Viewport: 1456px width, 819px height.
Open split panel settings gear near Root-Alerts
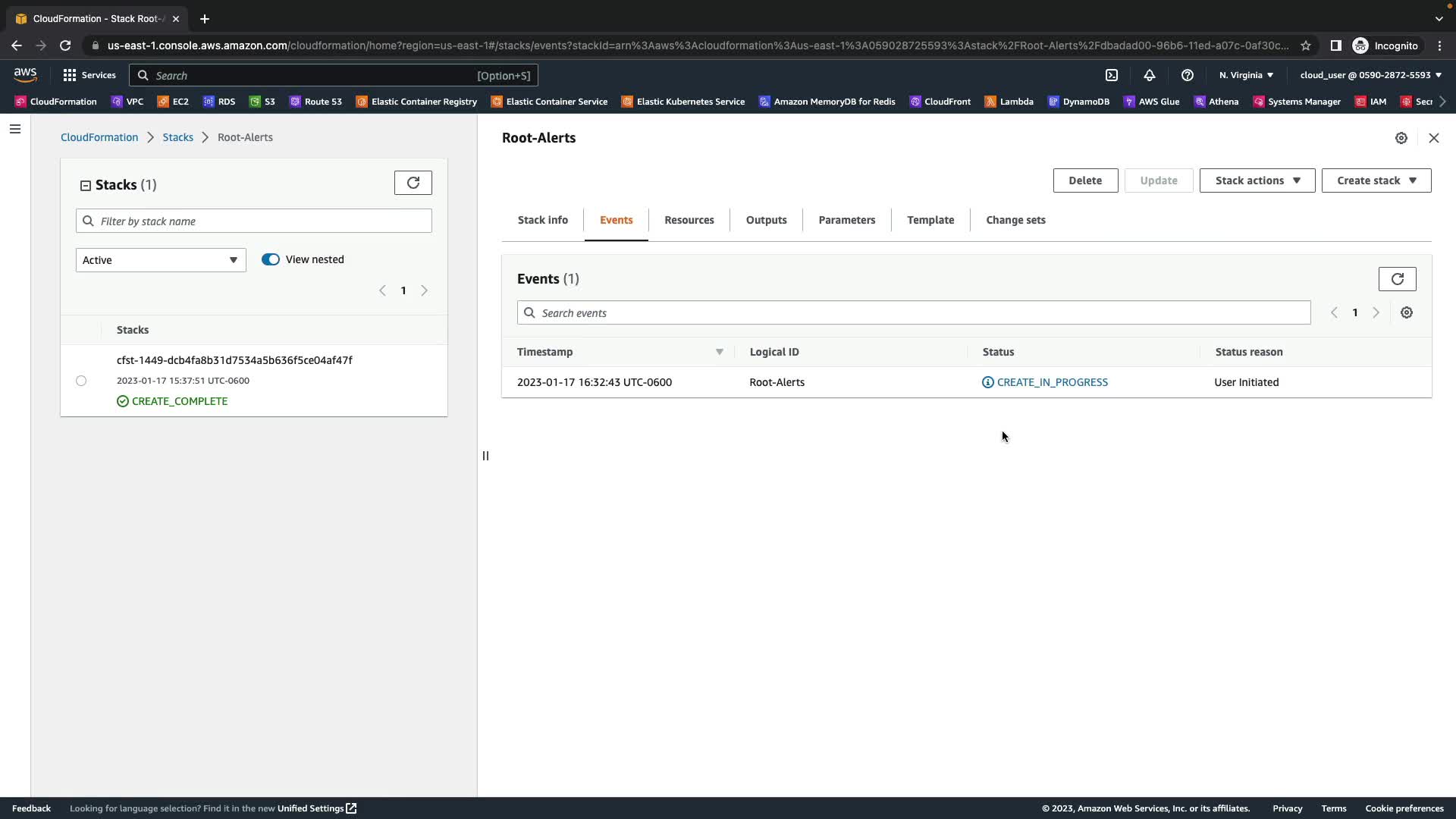pyautogui.click(x=1401, y=138)
